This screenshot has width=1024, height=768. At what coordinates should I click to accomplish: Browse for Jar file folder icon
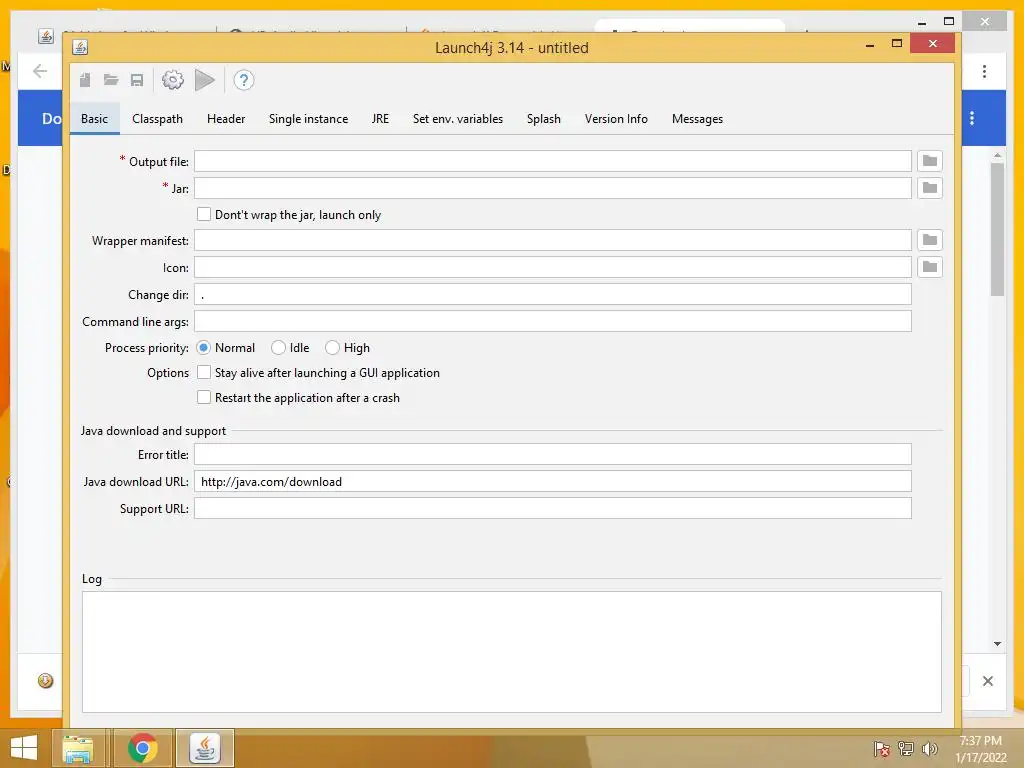point(929,188)
